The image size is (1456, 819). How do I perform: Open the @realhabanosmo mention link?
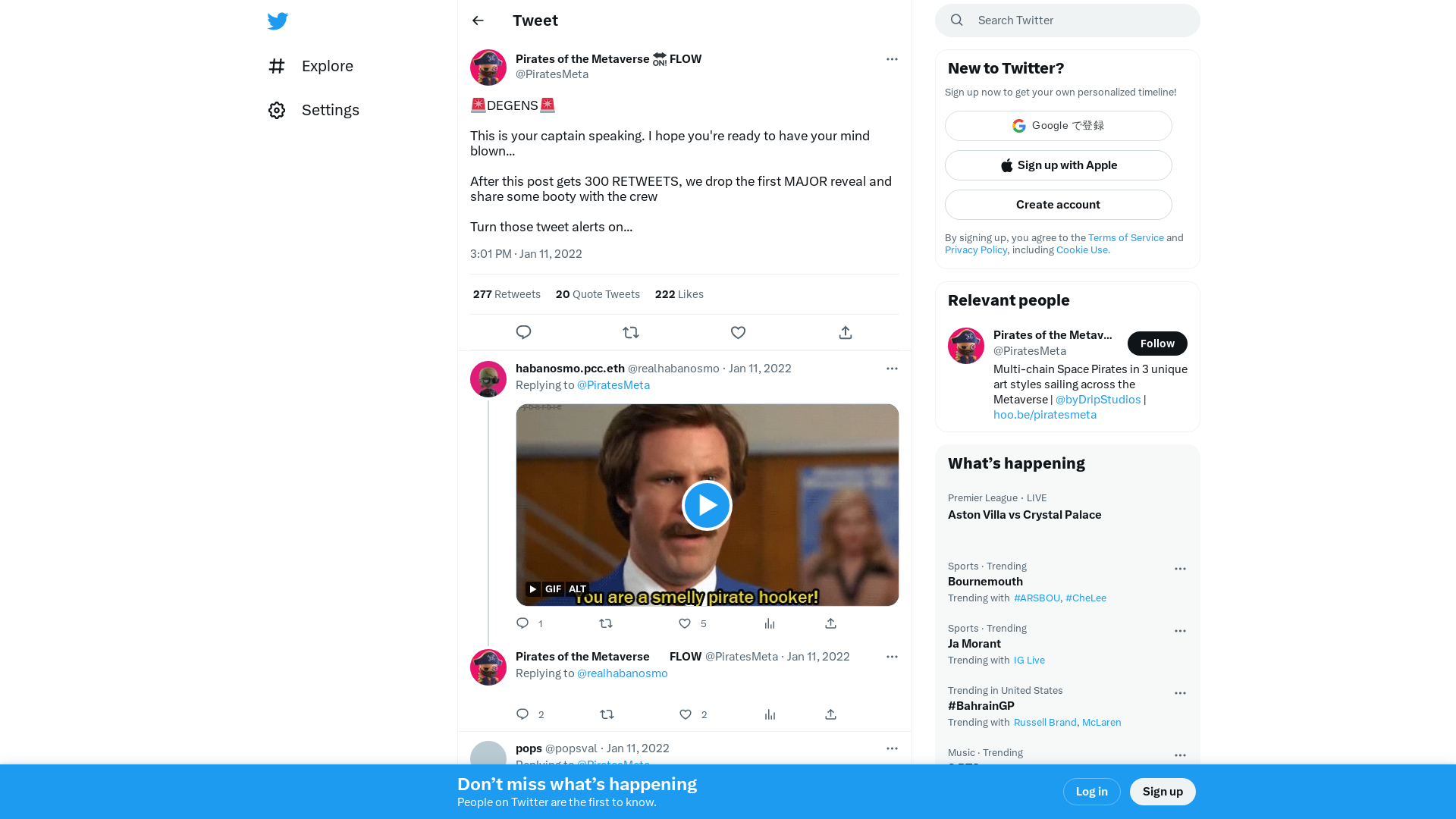[623, 673]
